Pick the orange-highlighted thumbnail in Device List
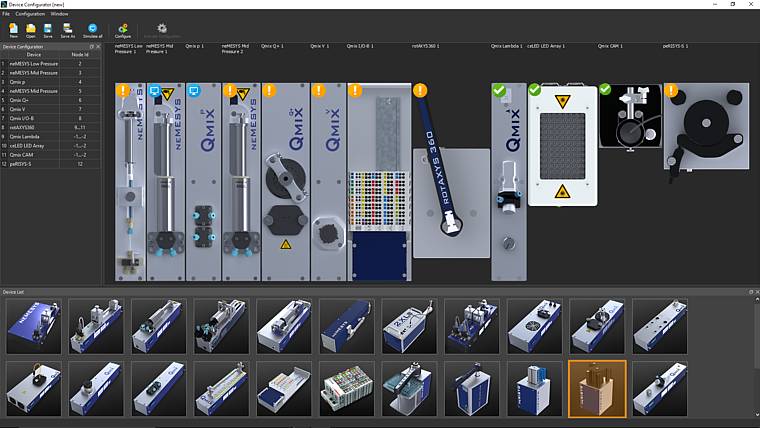 (597, 389)
